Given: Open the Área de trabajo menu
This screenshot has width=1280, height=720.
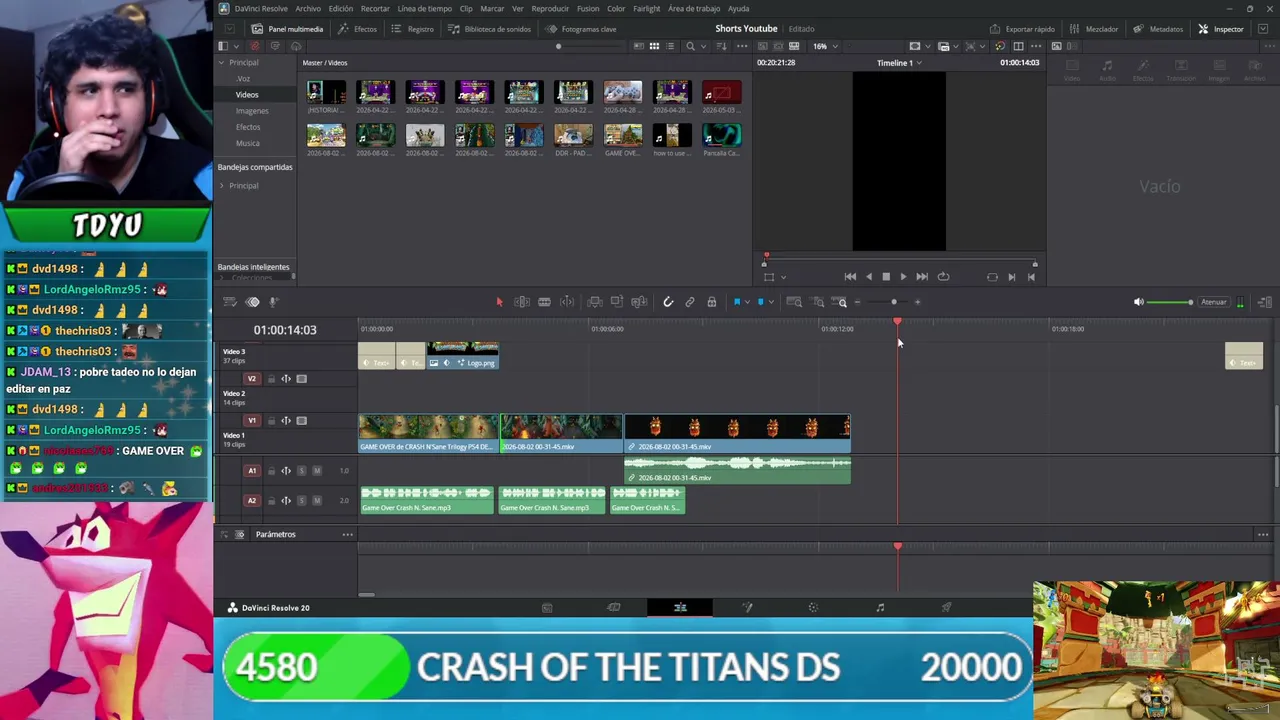Looking at the screenshot, I should click(x=694, y=9).
